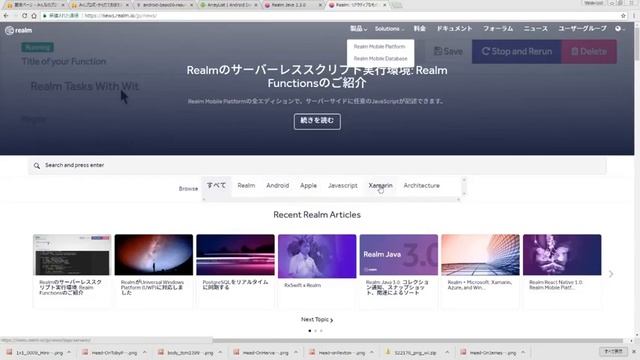This screenshot has width=640, height=360.
Task: Click the bookmark star in address bar
Action: pos(623,16)
